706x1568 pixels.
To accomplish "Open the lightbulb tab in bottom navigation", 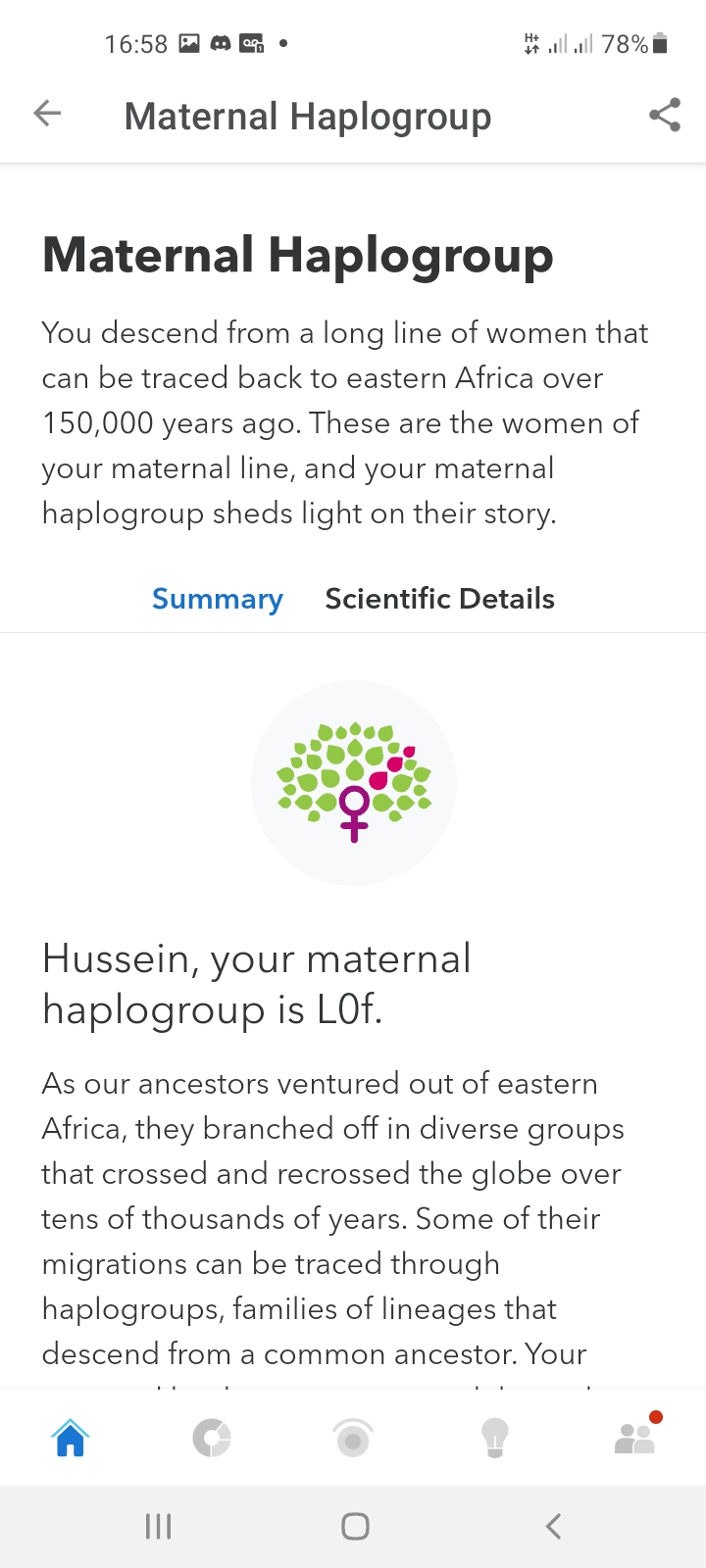I will (x=494, y=1438).
